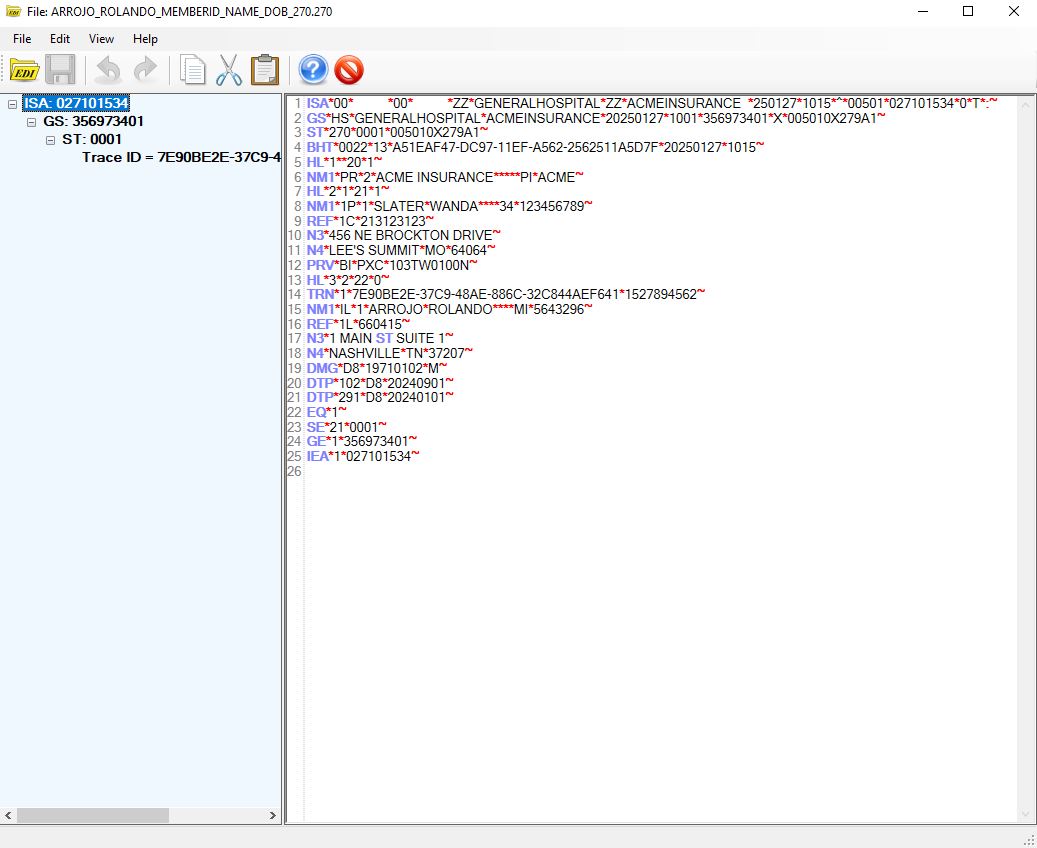Click the editor's vertical scrollbar down arrow
The width and height of the screenshot is (1037, 848).
1025,814
